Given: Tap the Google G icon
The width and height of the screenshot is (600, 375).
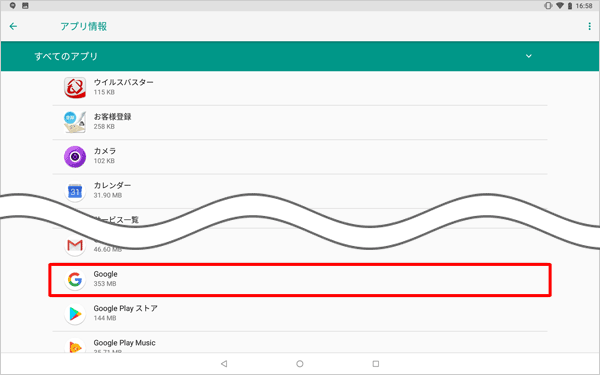Looking at the screenshot, I should [75, 280].
